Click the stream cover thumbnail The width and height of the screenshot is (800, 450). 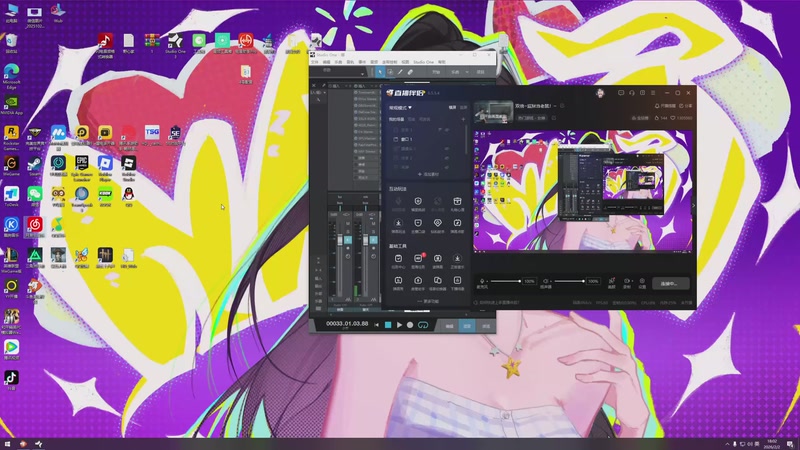click(493, 112)
